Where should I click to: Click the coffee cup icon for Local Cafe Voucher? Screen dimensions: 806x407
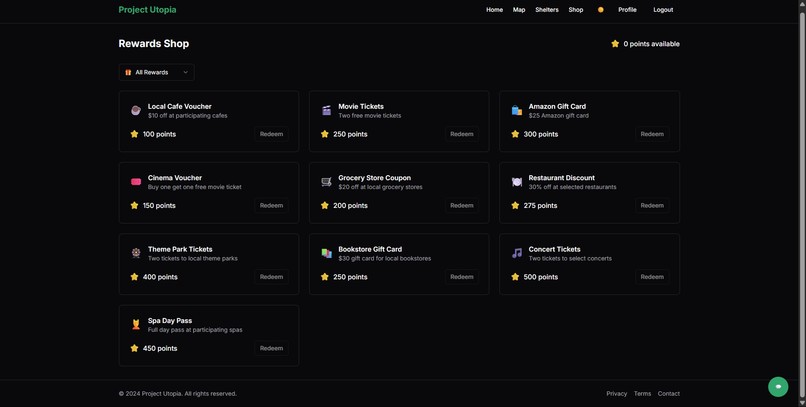[136, 110]
